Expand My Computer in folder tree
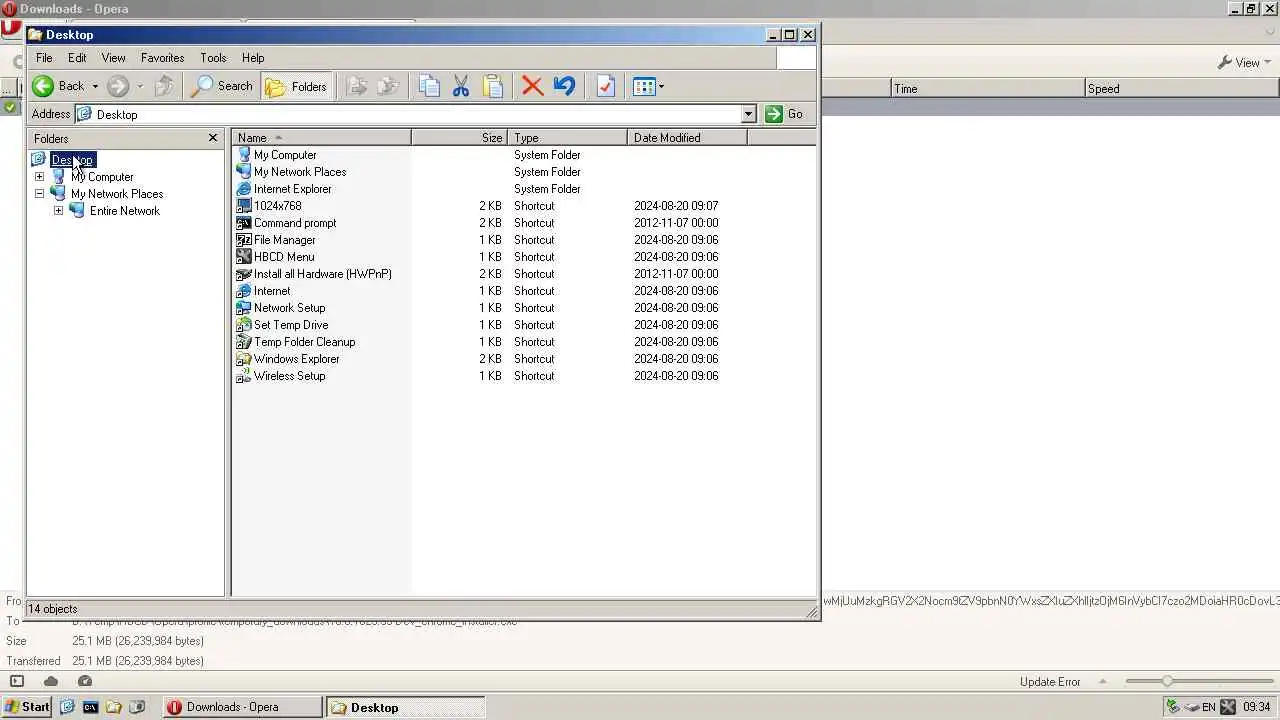The image size is (1280, 720). click(39, 177)
